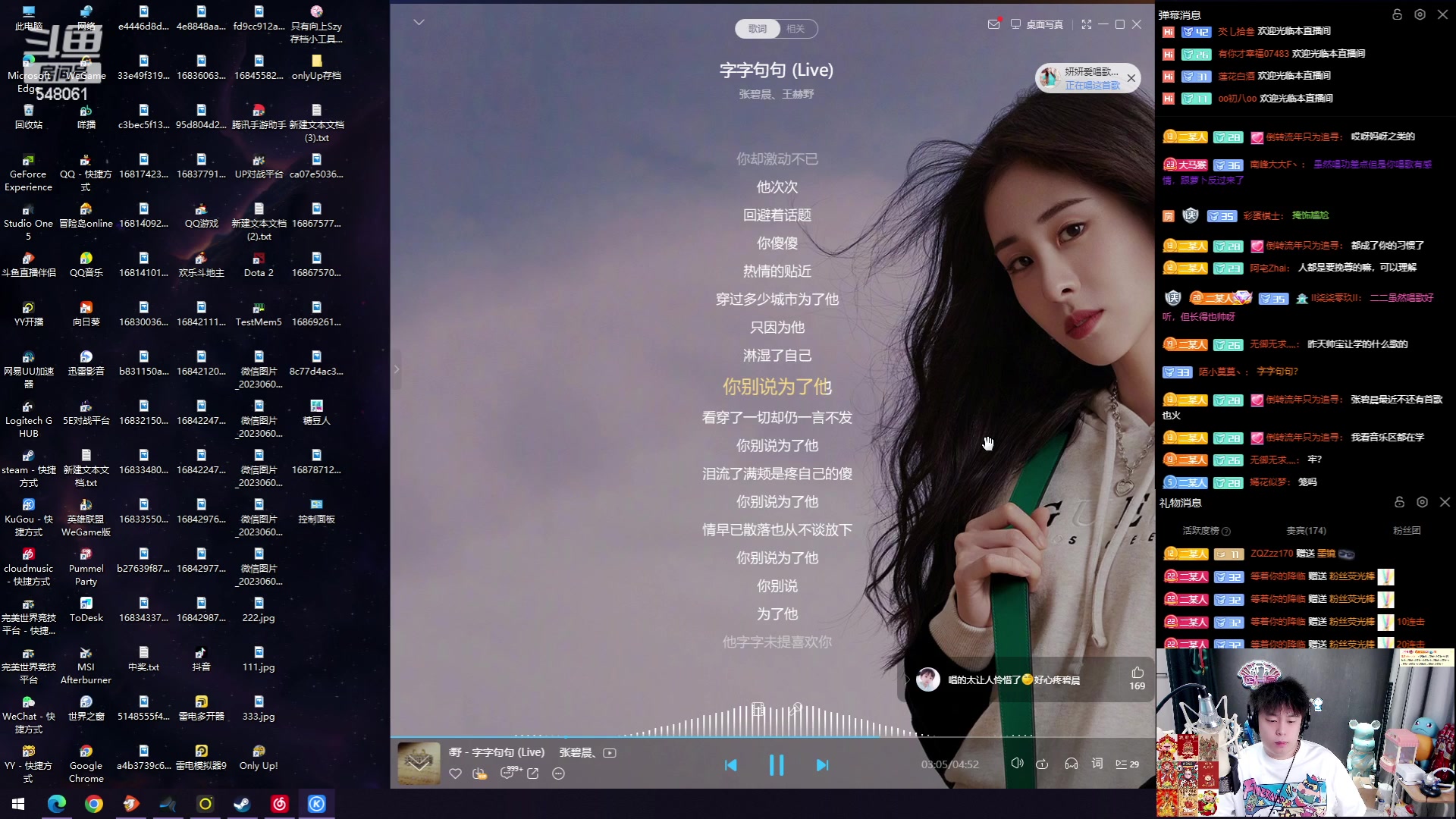Viewport: 1456px width, 819px height.
Task: Open settings of 弹幕消息 panel
Action: pyautogui.click(x=1420, y=14)
